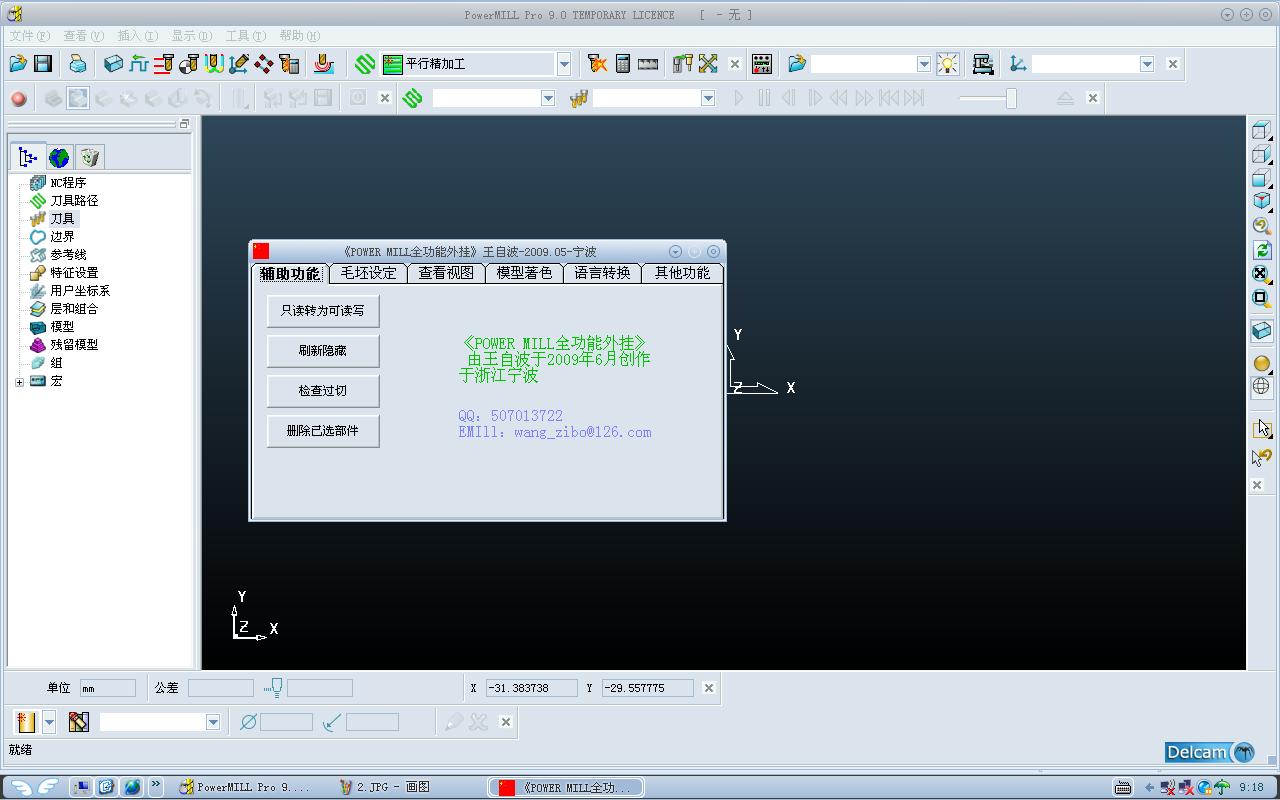Open project folder icon in main toolbar
The width and height of the screenshot is (1280, 800).
click(18, 64)
